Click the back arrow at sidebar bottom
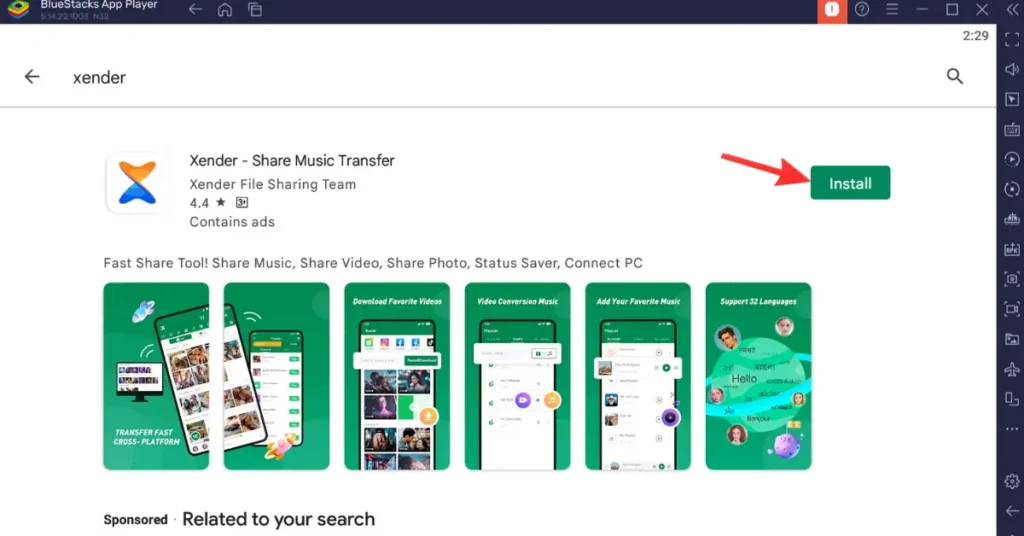This screenshot has height=536, width=1024. pos(1012,511)
